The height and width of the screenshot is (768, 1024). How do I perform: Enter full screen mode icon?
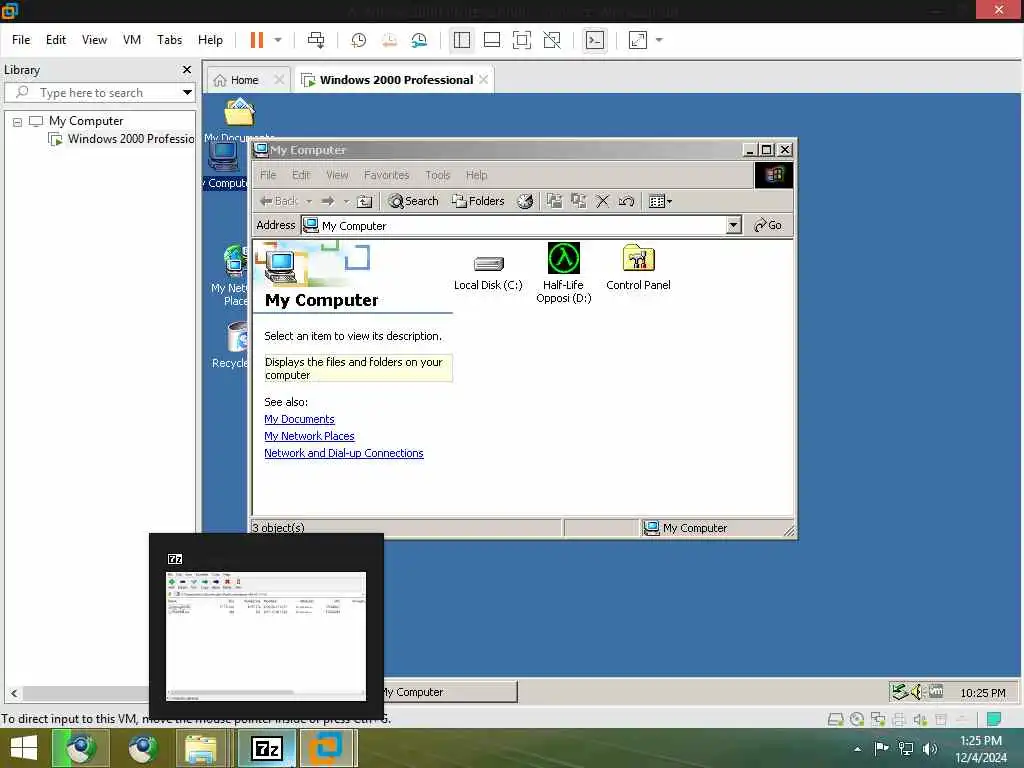(x=522, y=40)
